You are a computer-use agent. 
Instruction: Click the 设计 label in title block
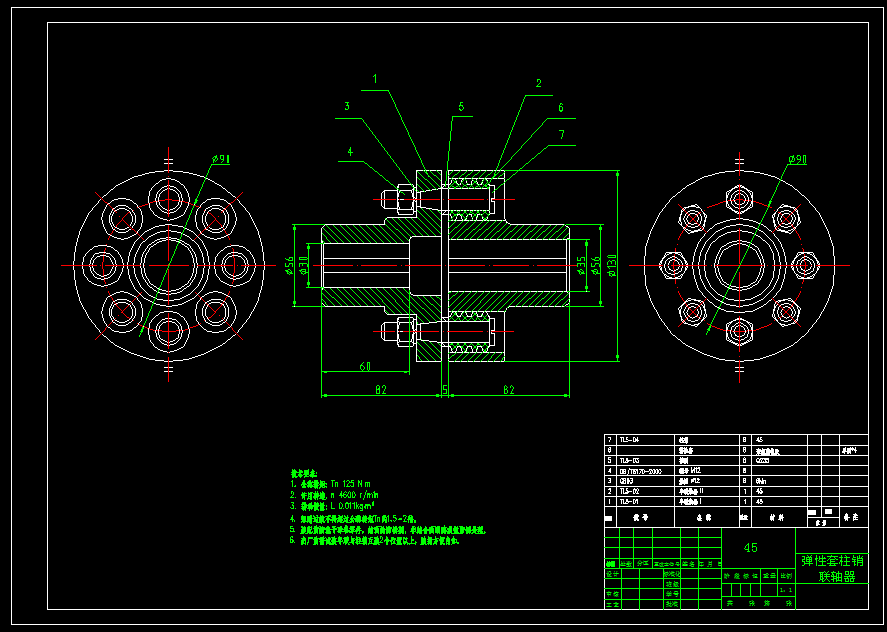[x=613, y=574]
